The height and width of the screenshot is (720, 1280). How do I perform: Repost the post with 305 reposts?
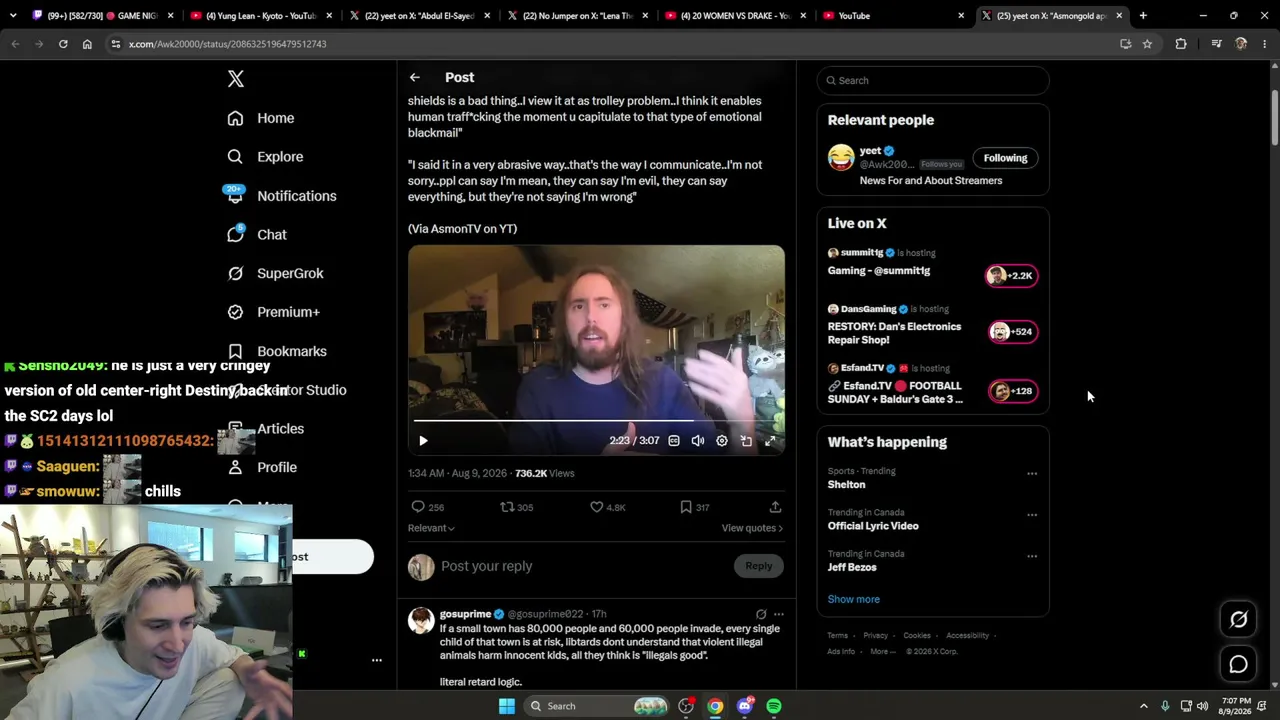point(507,507)
